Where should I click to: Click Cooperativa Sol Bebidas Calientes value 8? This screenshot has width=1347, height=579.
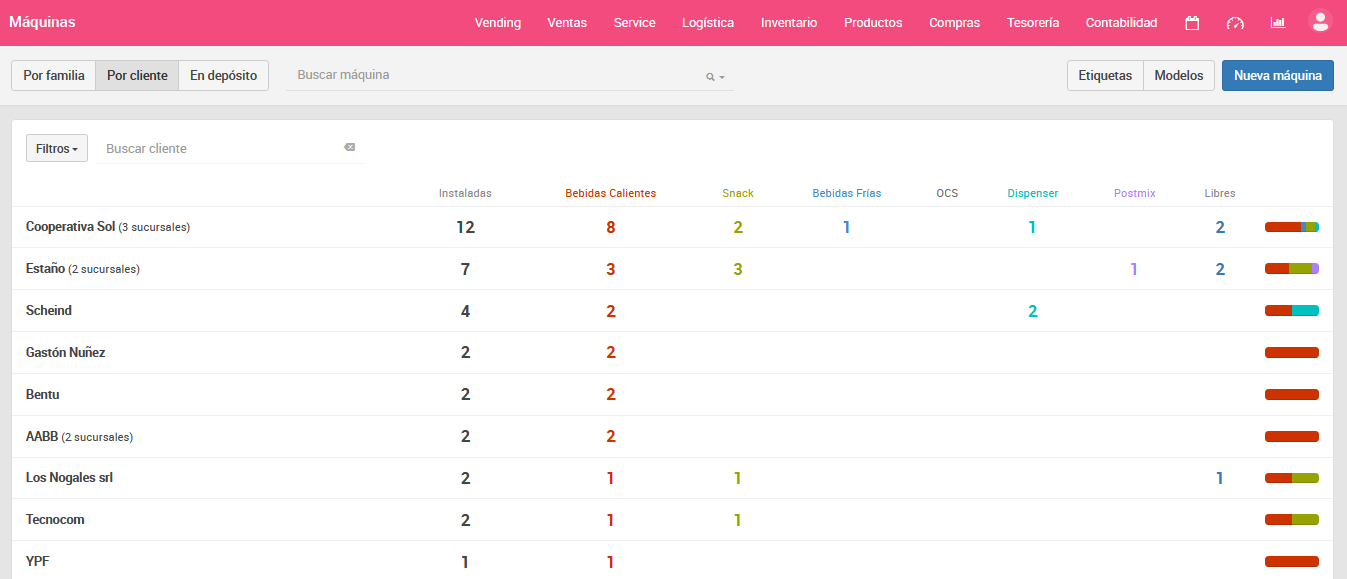(611, 227)
